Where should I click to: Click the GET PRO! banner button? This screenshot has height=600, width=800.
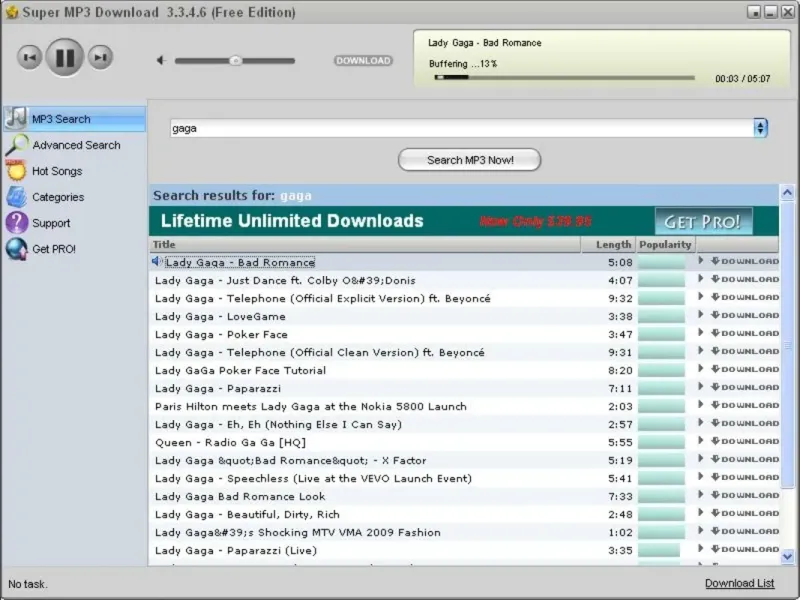coord(704,221)
